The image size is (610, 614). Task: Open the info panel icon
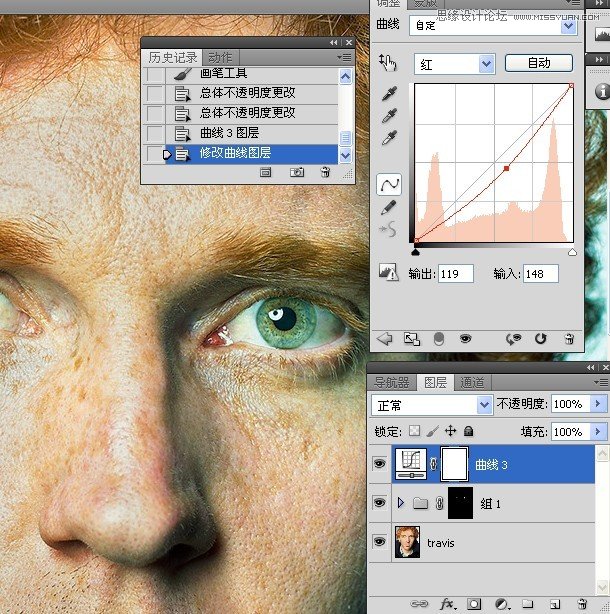602,91
